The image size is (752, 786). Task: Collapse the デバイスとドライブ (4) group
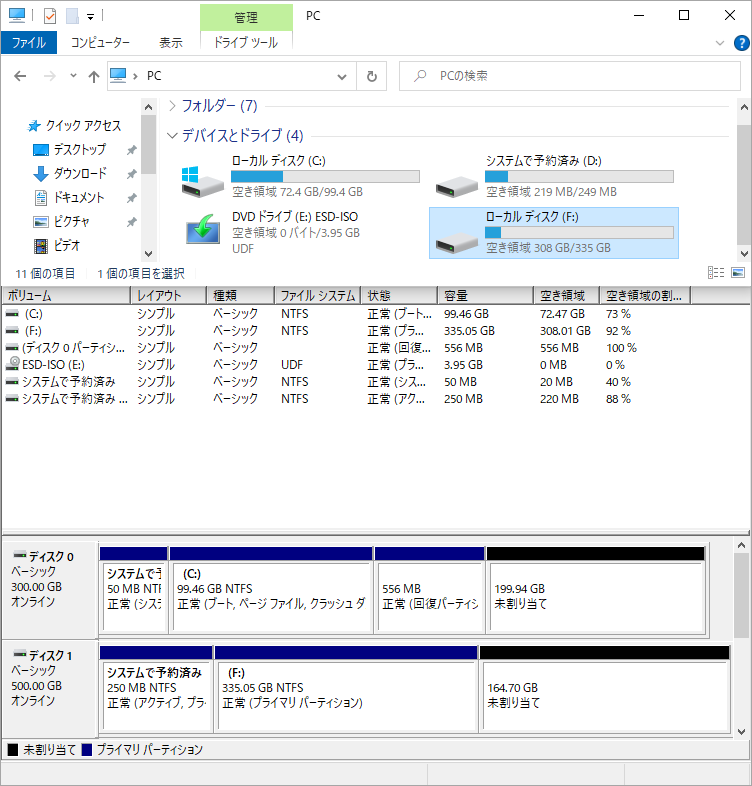[172, 135]
